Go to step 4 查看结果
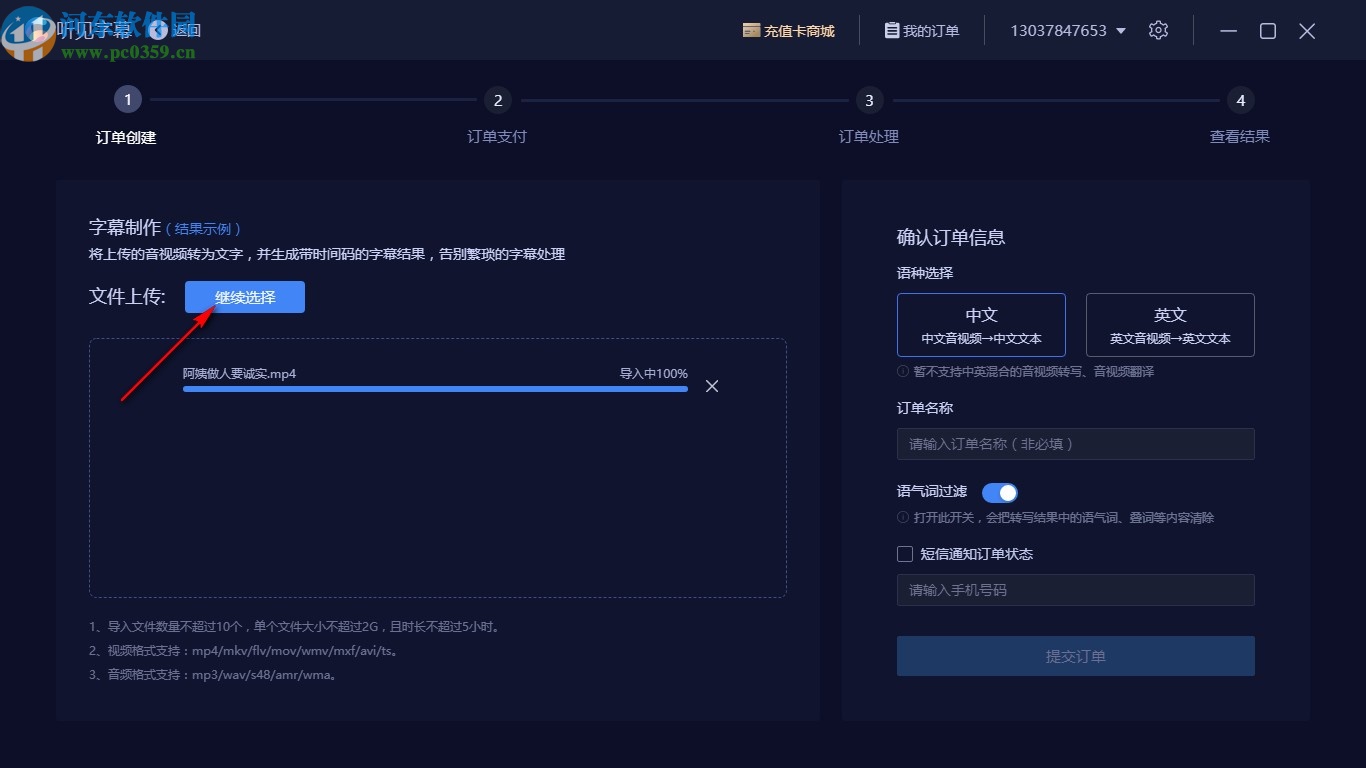This screenshot has width=1366, height=768. tap(1241, 100)
